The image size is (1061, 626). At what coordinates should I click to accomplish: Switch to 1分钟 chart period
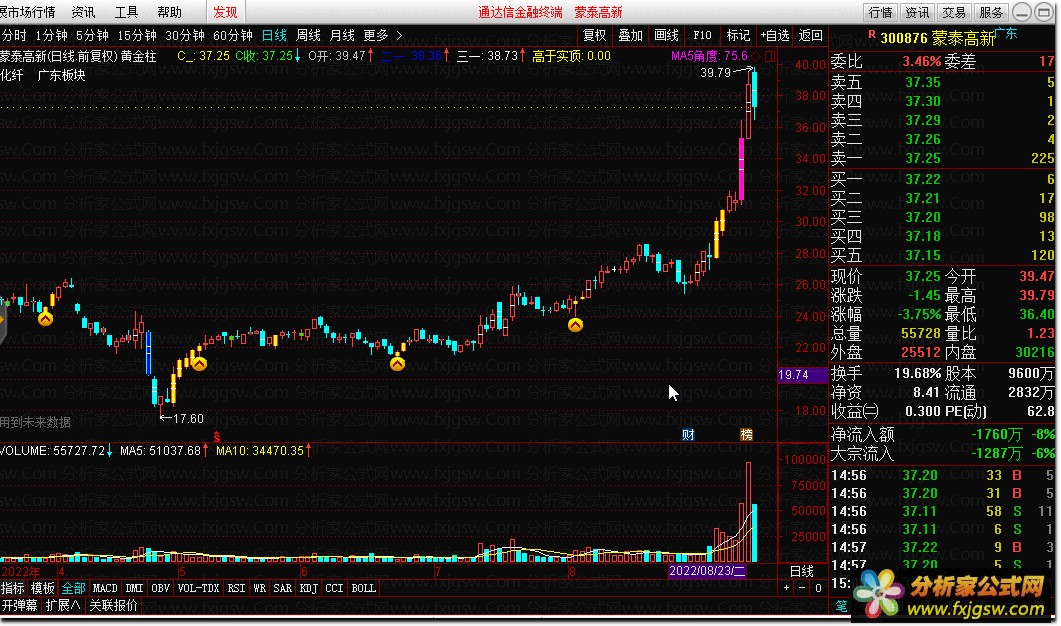point(51,35)
